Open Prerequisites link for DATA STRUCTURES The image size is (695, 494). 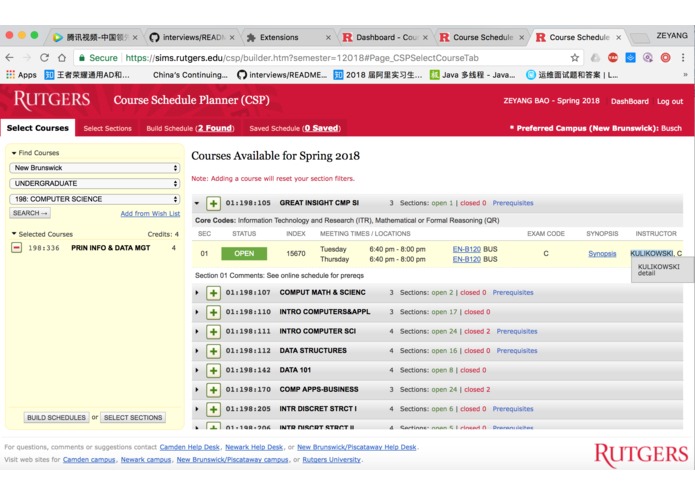517,351
